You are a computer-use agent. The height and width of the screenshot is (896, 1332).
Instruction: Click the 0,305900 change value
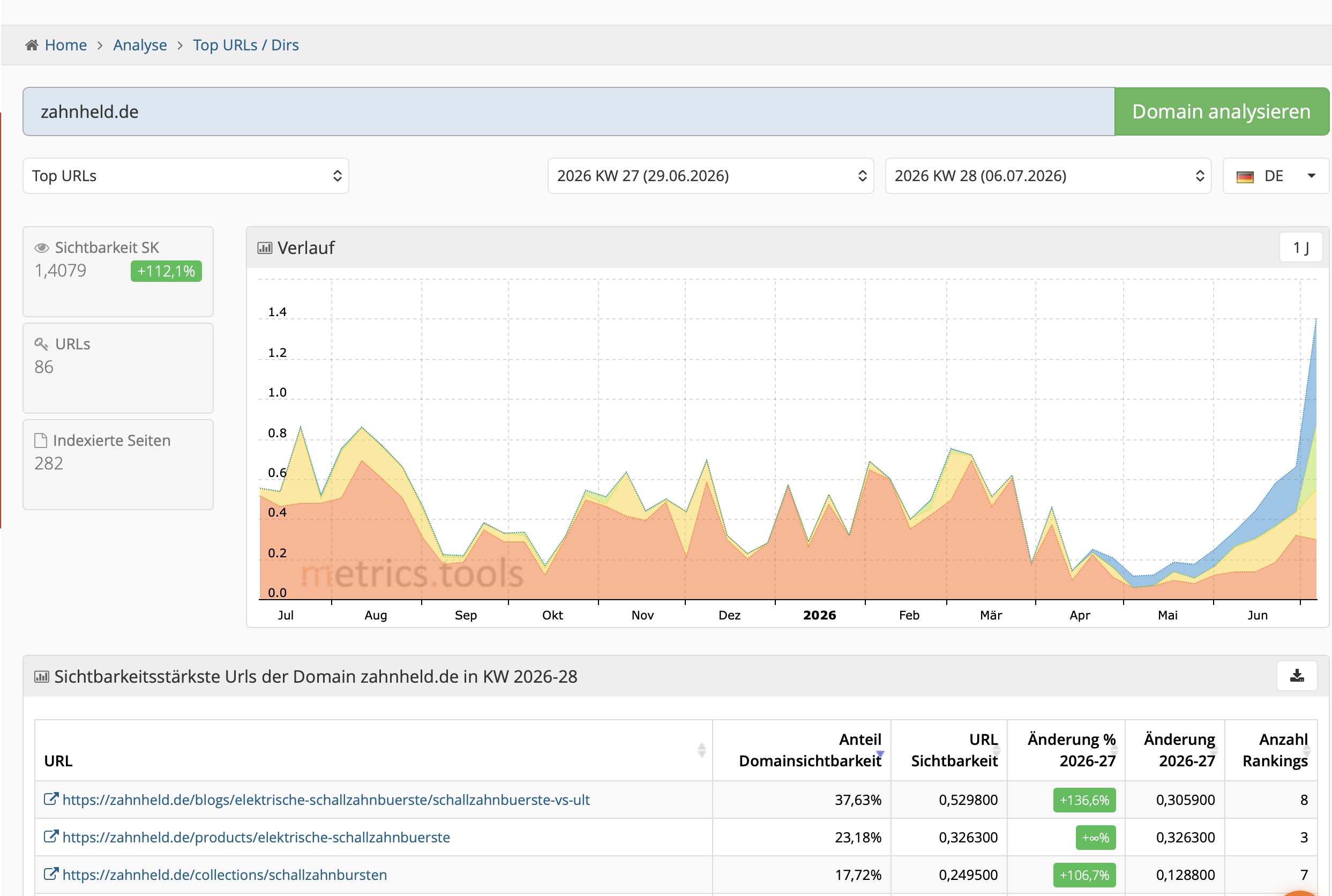click(1185, 800)
